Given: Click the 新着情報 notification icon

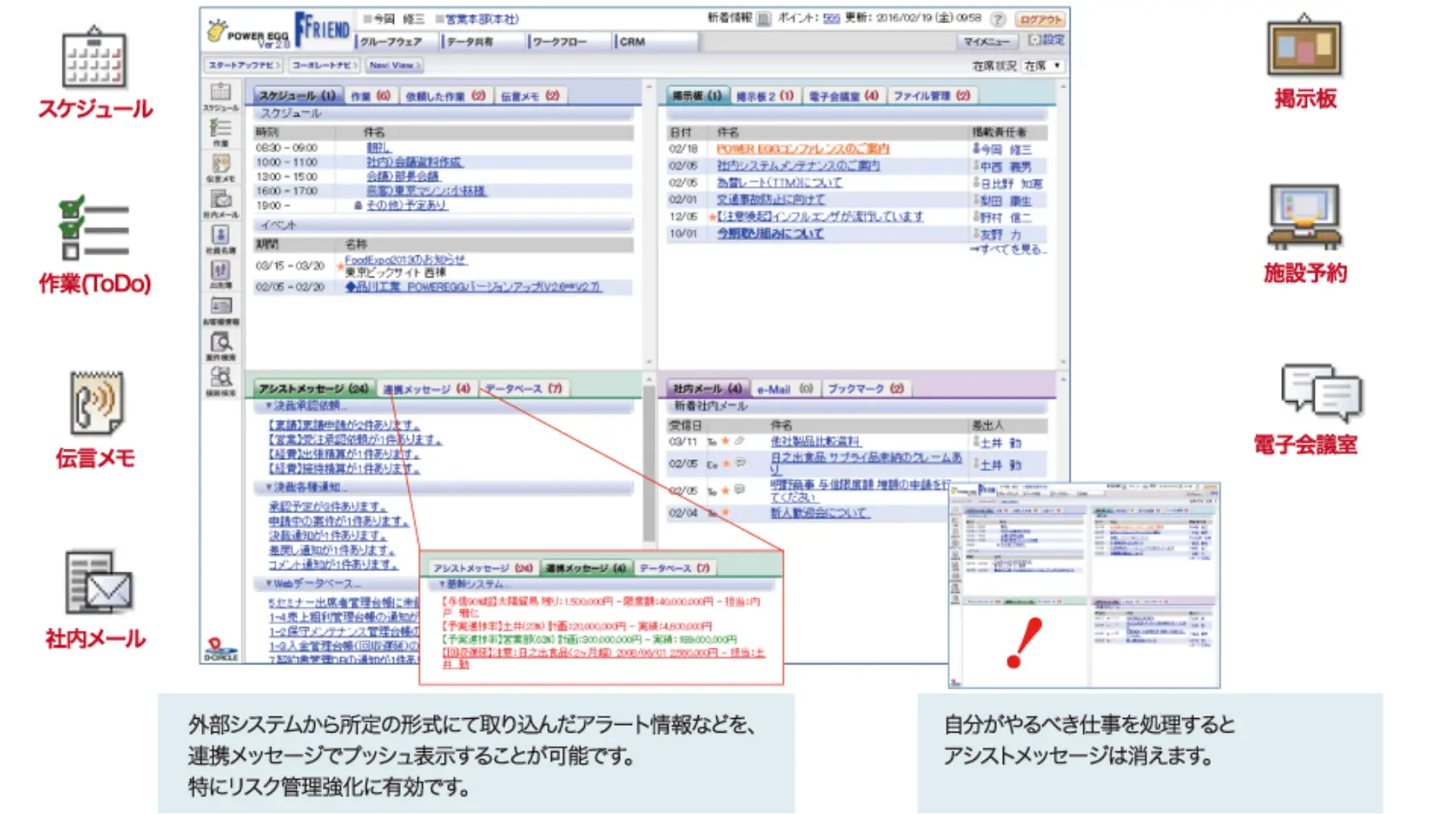Looking at the screenshot, I should click(x=764, y=19).
